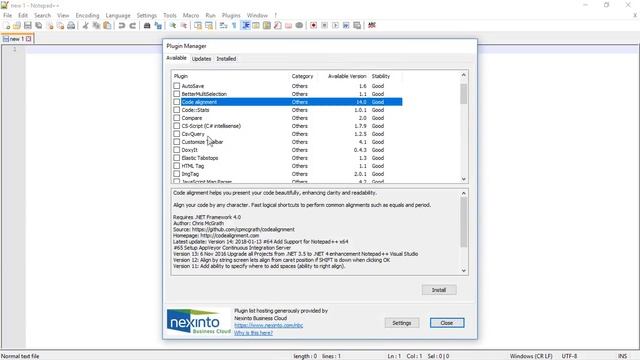
Task: Click the Copy toolbar icon
Action: point(96,26)
